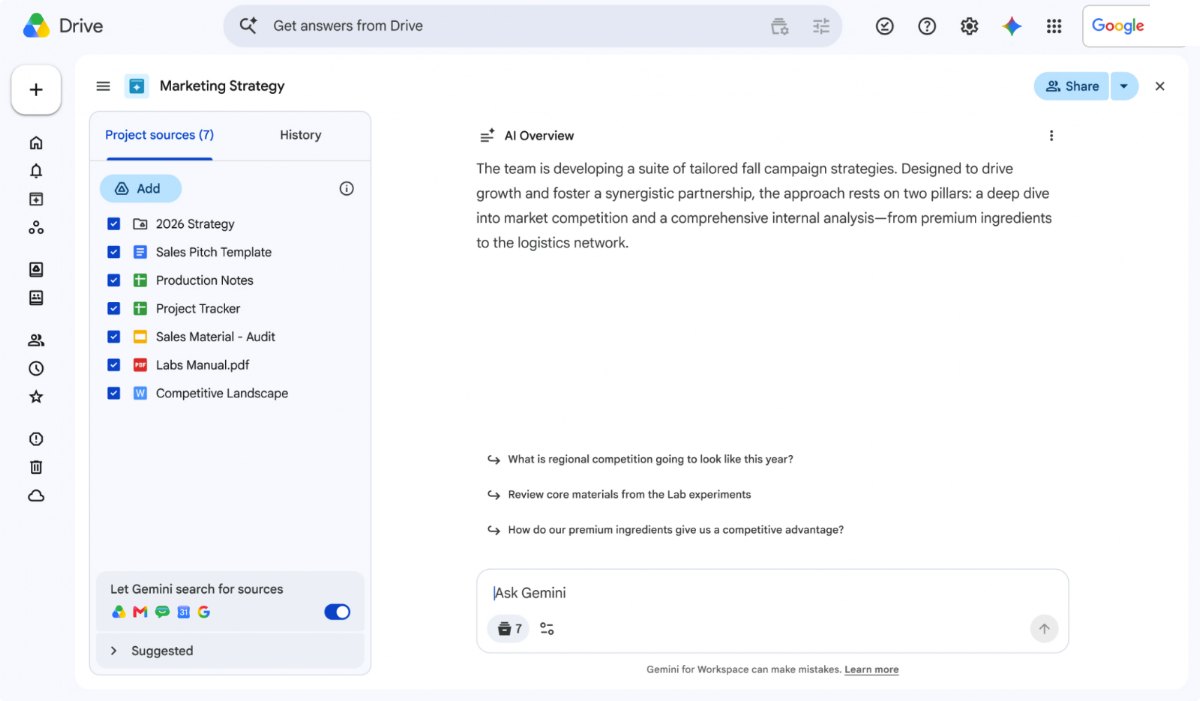The width and height of the screenshot is (1200, 701).
Task: Click the Share button
Action: (1072, 86)
